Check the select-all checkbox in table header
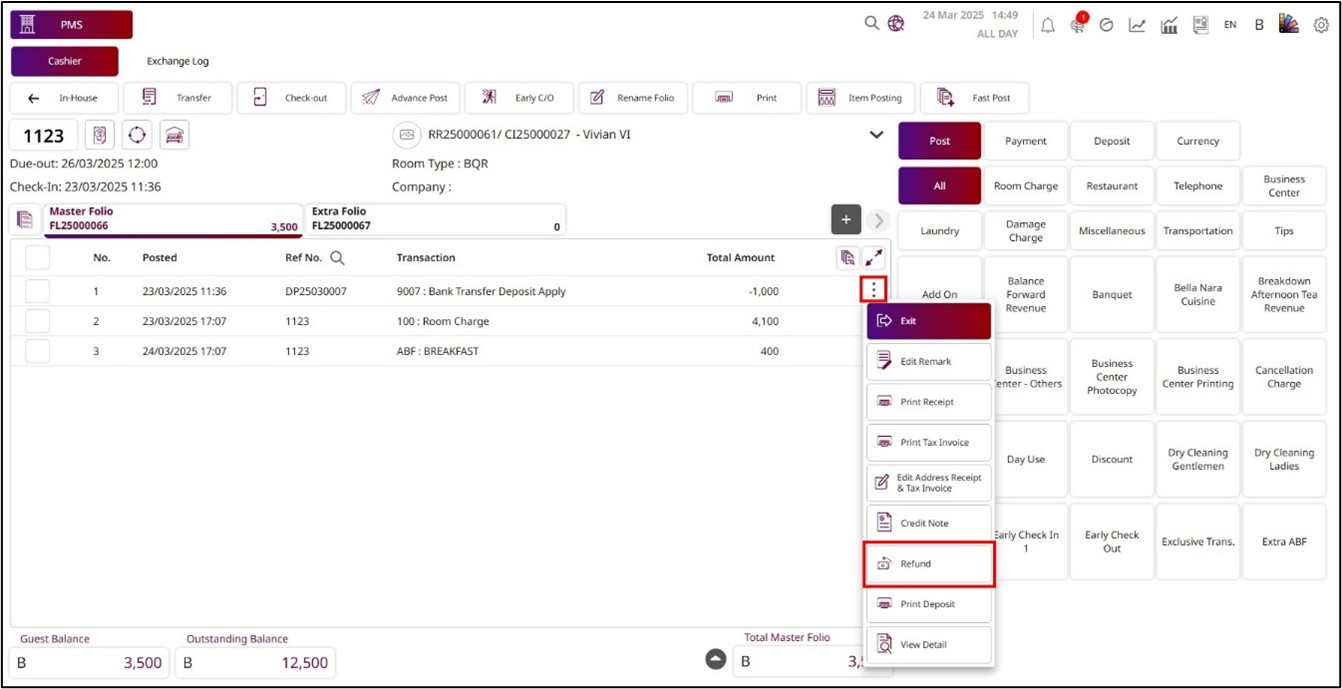Viewport: 1342px width, 689px height. click(37, 258)
